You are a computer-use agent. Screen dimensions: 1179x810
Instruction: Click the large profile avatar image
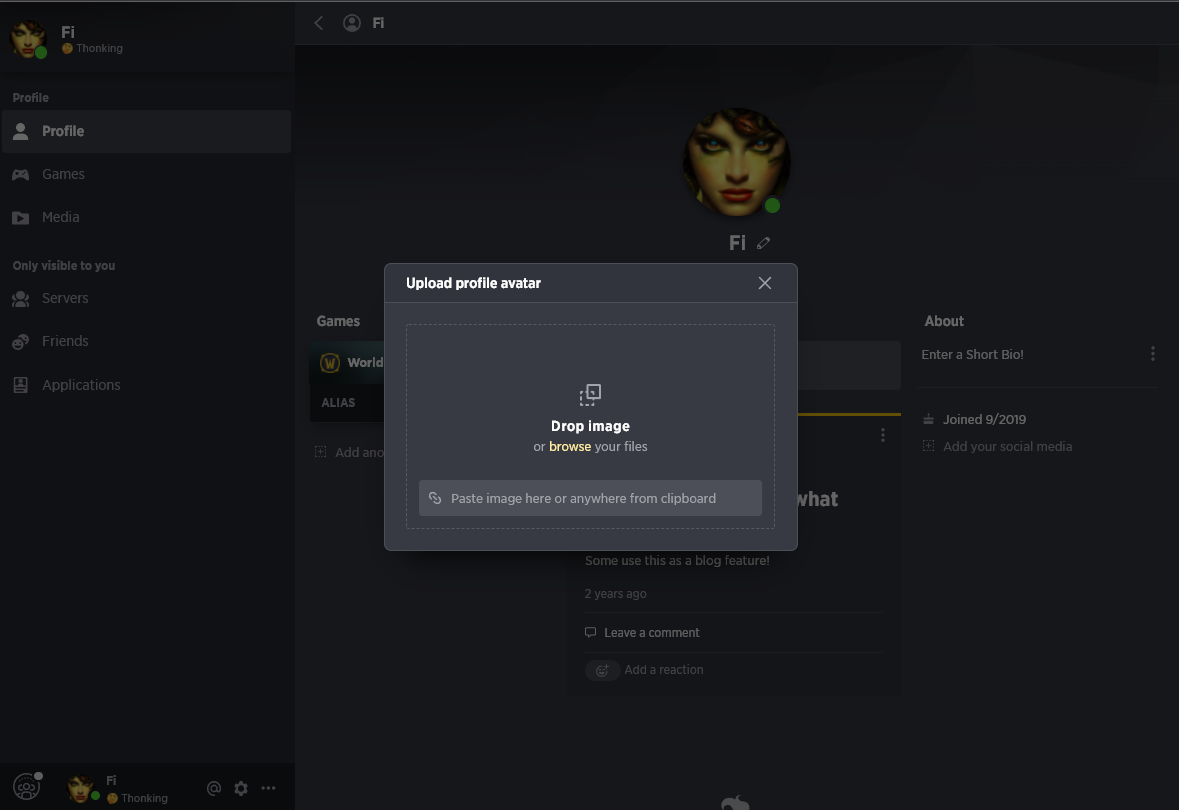[x=736, y=162]
